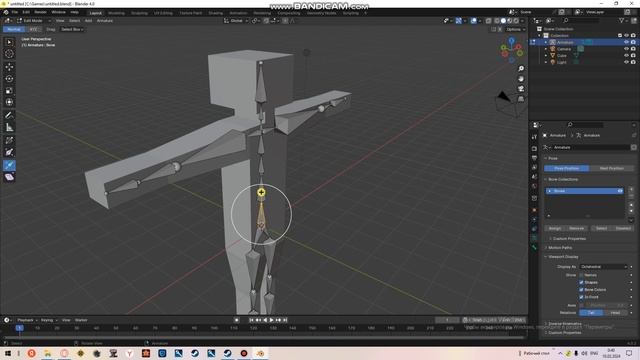Toggle Names checkbox in Viewport Display
This screenshot has width=640, height=360.
click(581, 275)
